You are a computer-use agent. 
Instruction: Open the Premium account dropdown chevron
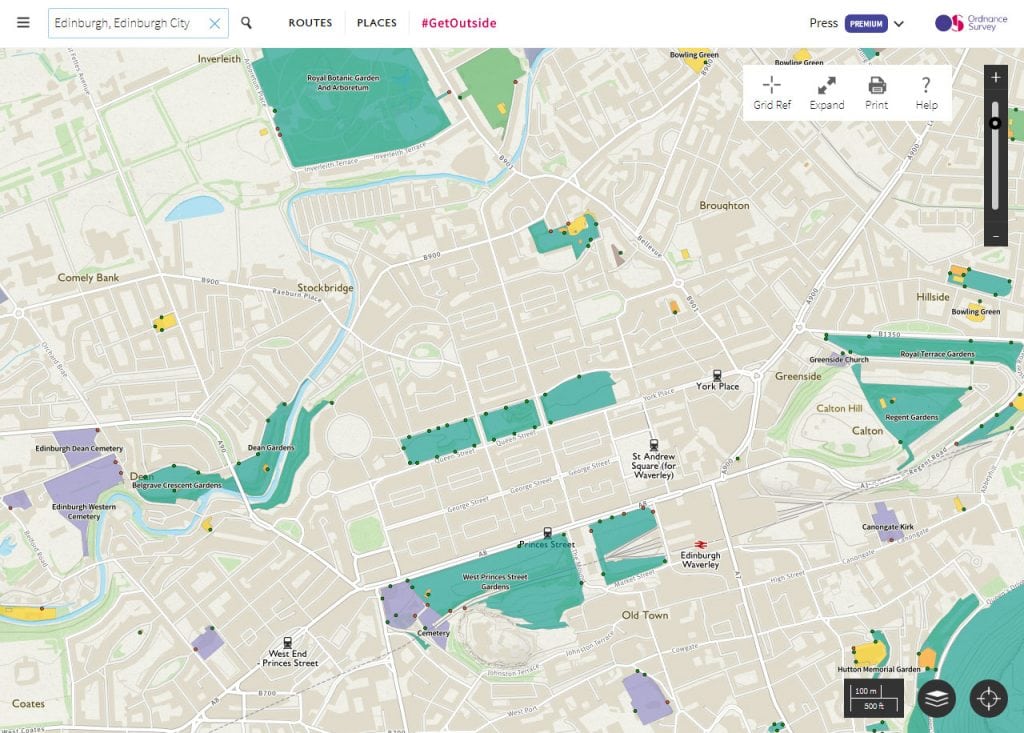point(898,23)
